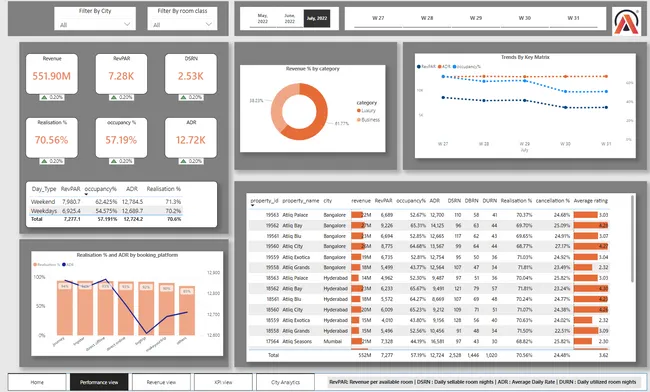The height and width of the screenshot is (392, 650).
Task: Click the sort arrow under property_id header
Action: coord(252,205)
